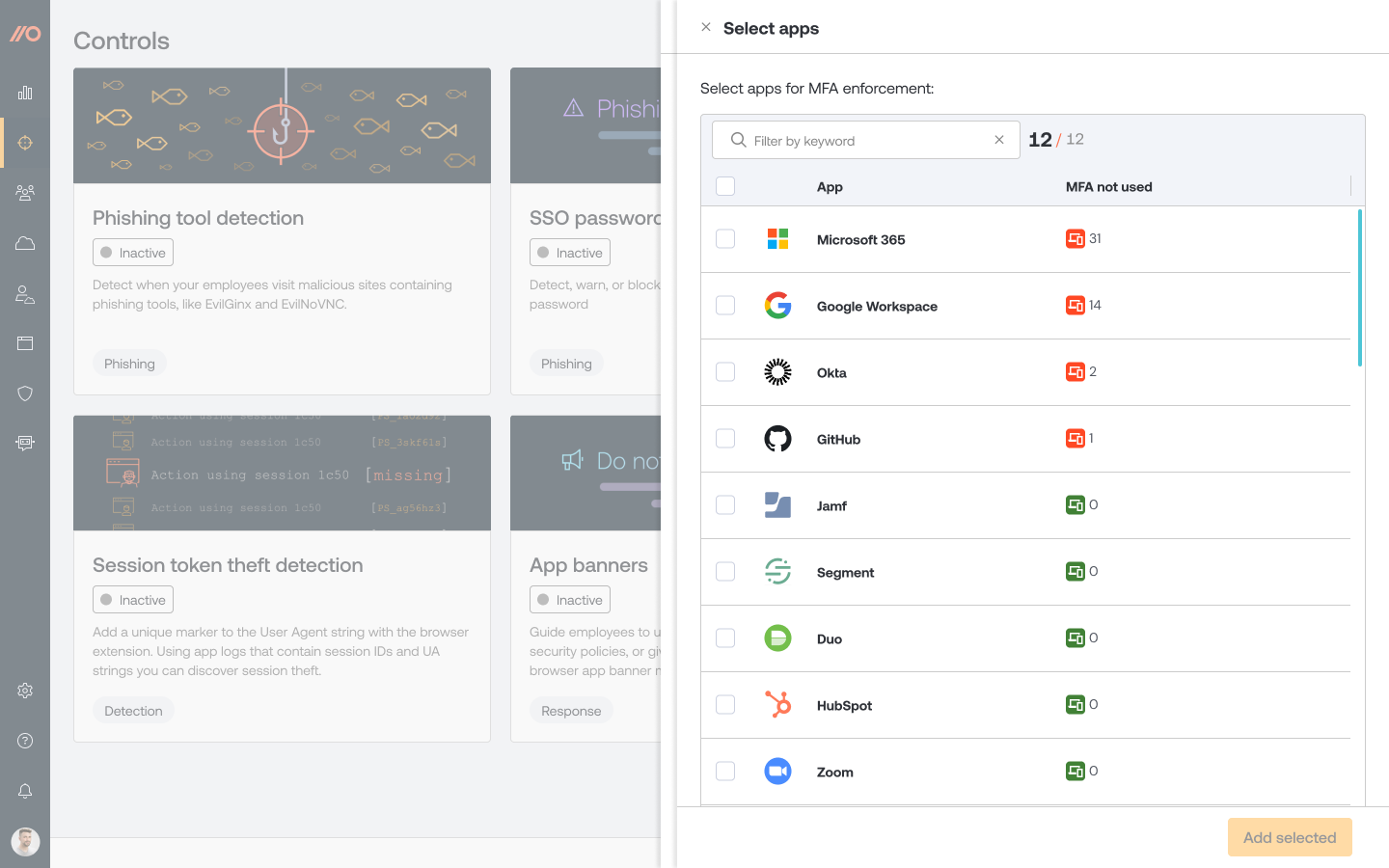Clear the keyword filter with X icon

999,140
